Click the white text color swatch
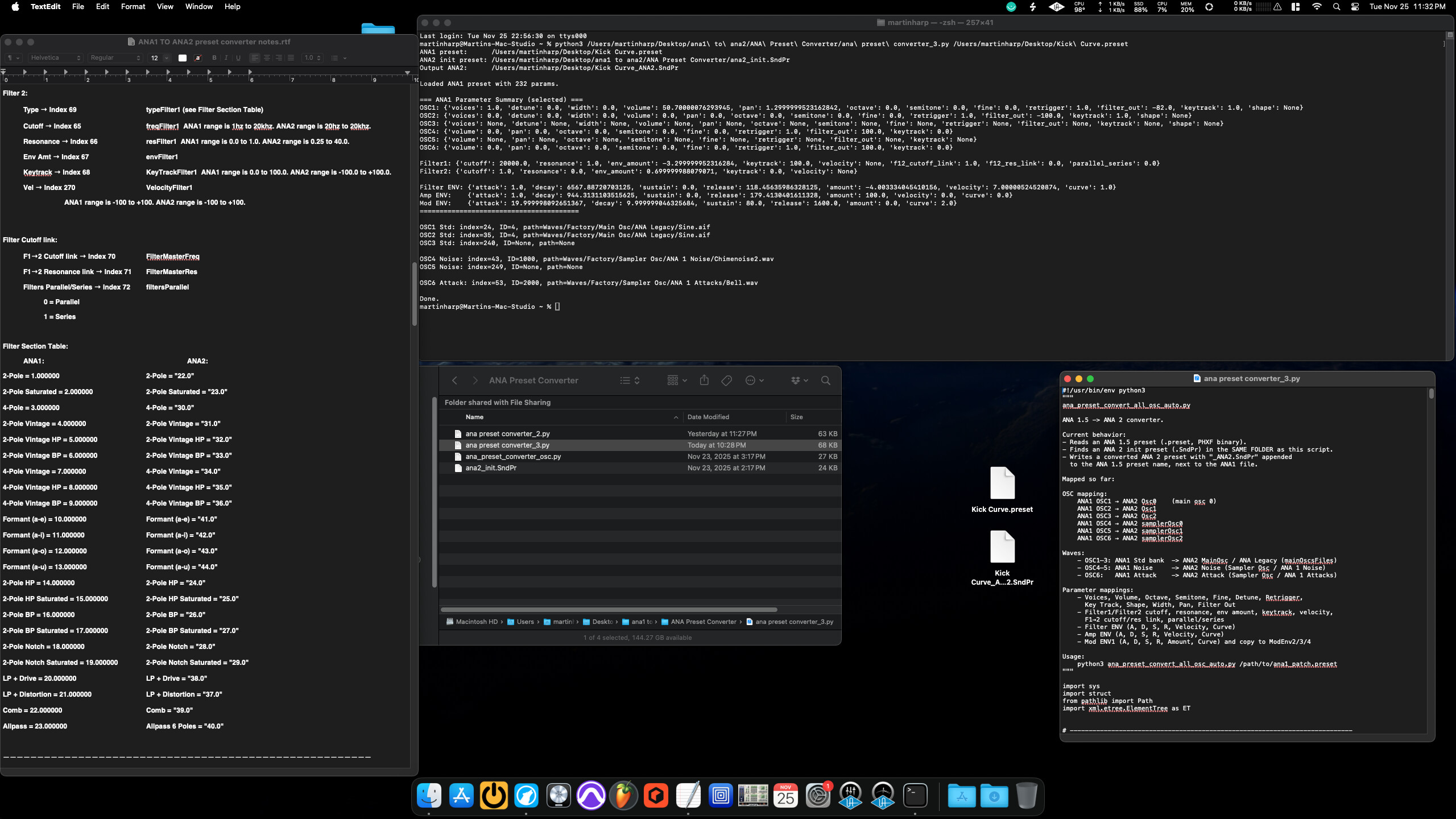 pos(183,58)
